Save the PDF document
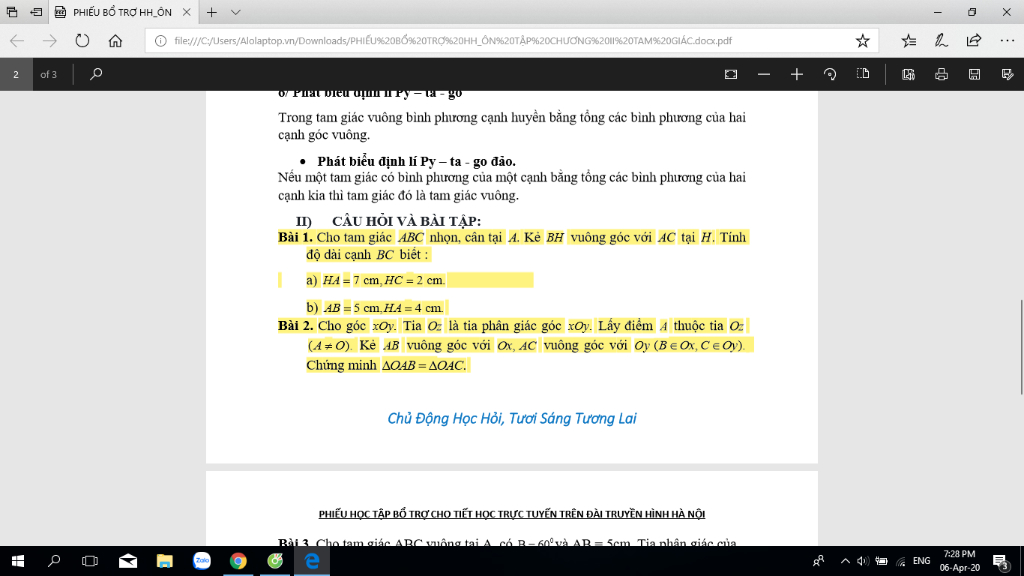The height and width of the screenshot is (576, 1024). 974,74
